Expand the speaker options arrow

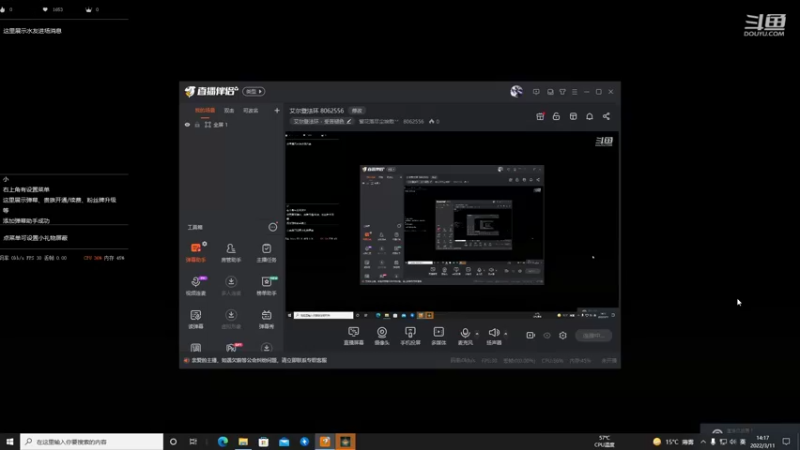pos(506,334)
